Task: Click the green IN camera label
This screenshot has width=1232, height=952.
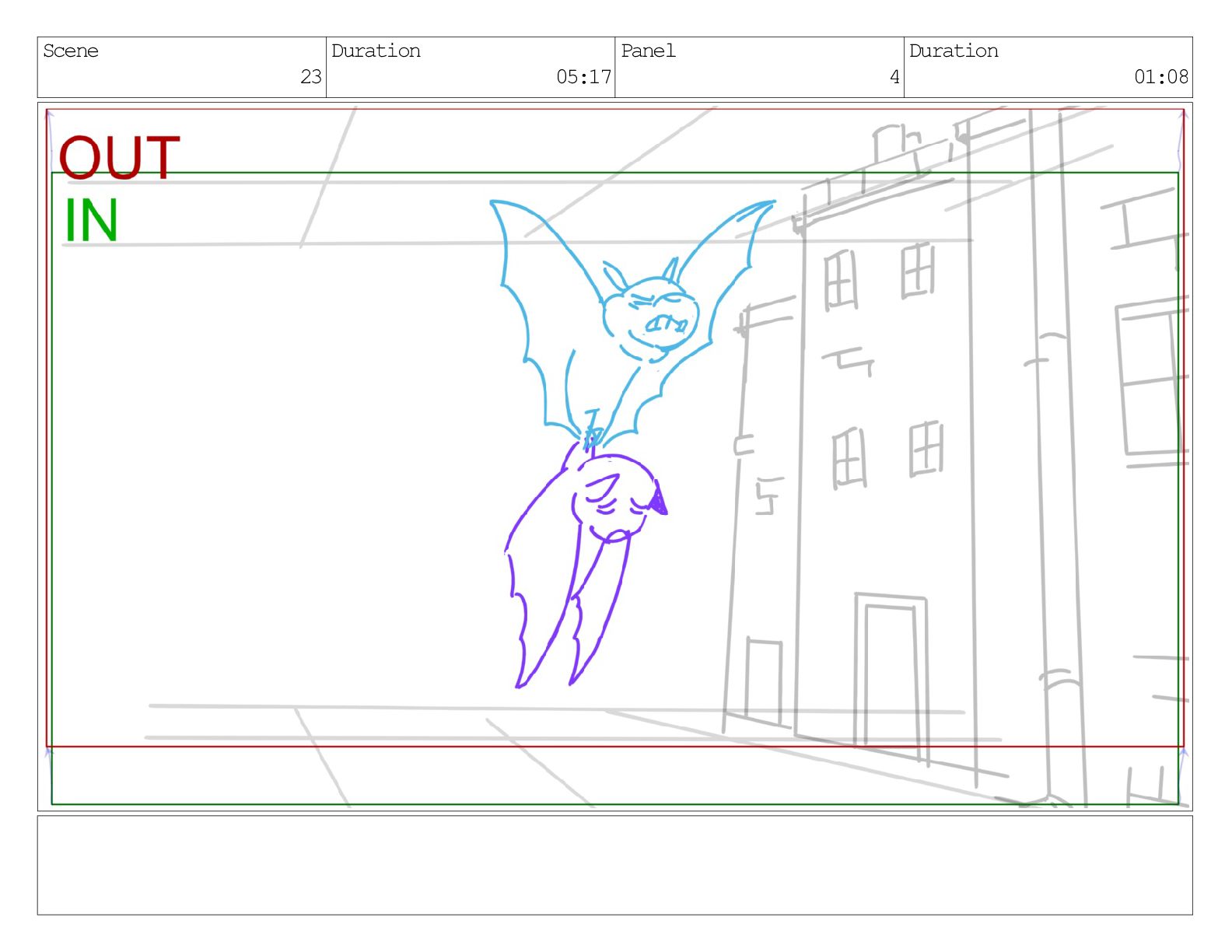Action: [91, 220]
